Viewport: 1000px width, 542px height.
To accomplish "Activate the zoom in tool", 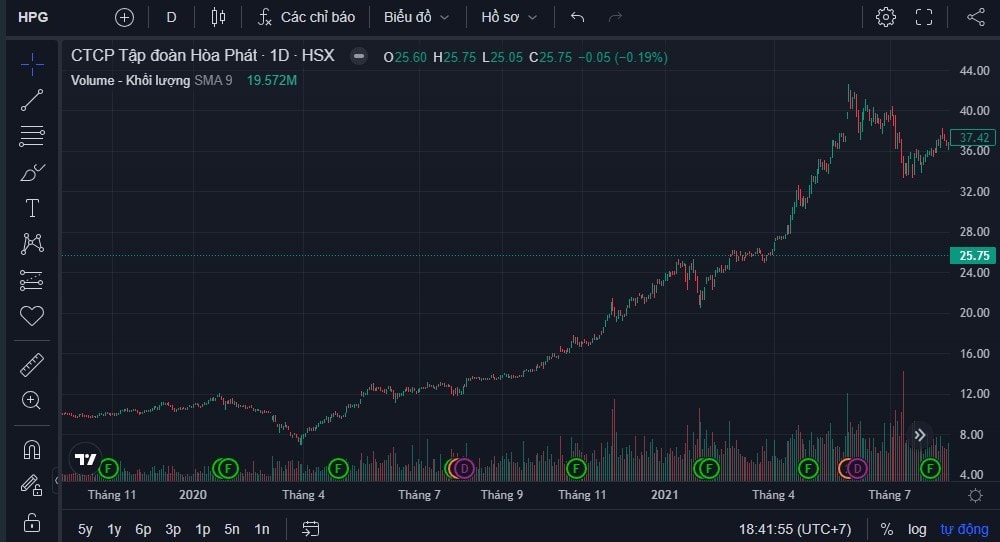I will pyautogui.click(x=32, y=400).
